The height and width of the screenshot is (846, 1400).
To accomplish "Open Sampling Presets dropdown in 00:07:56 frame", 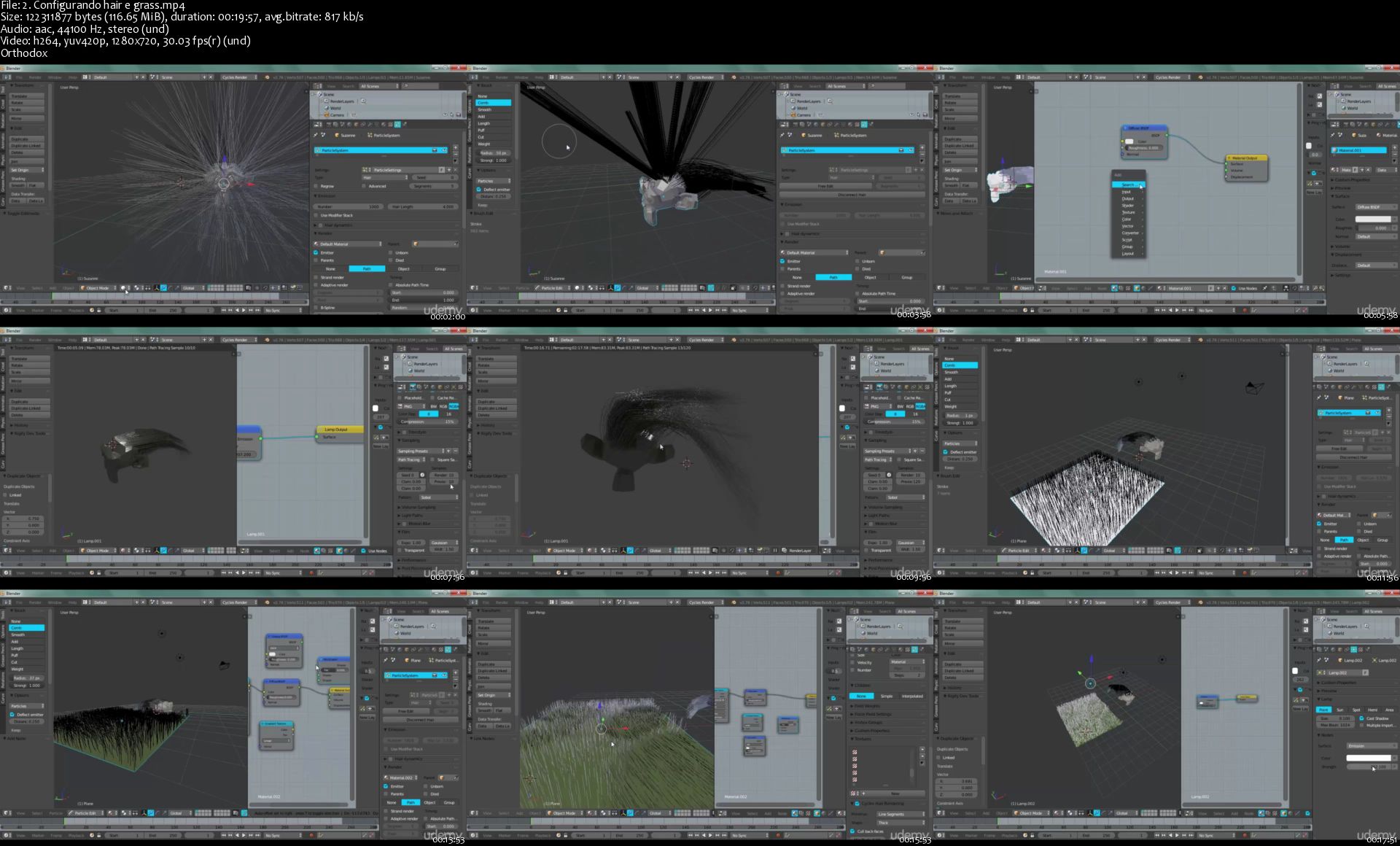I will click(x=421, y=451).
